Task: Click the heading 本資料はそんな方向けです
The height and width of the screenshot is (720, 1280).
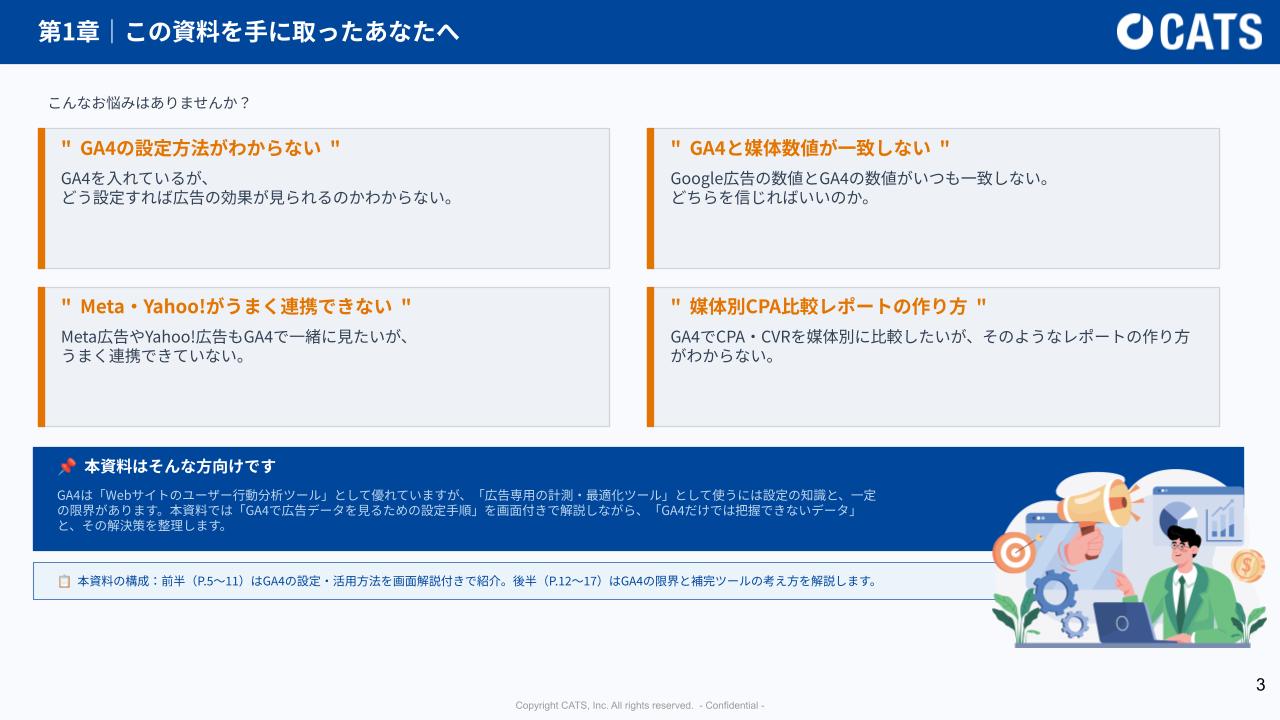Action: (x=180, y=466)
